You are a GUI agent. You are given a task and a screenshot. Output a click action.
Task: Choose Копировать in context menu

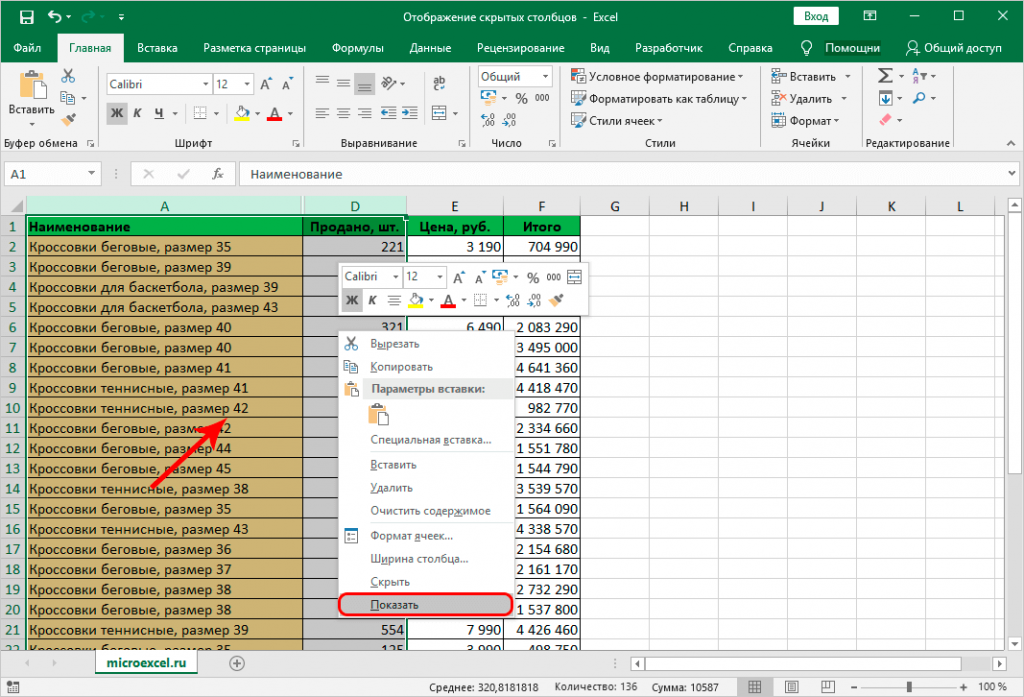[x=425, y=366]
